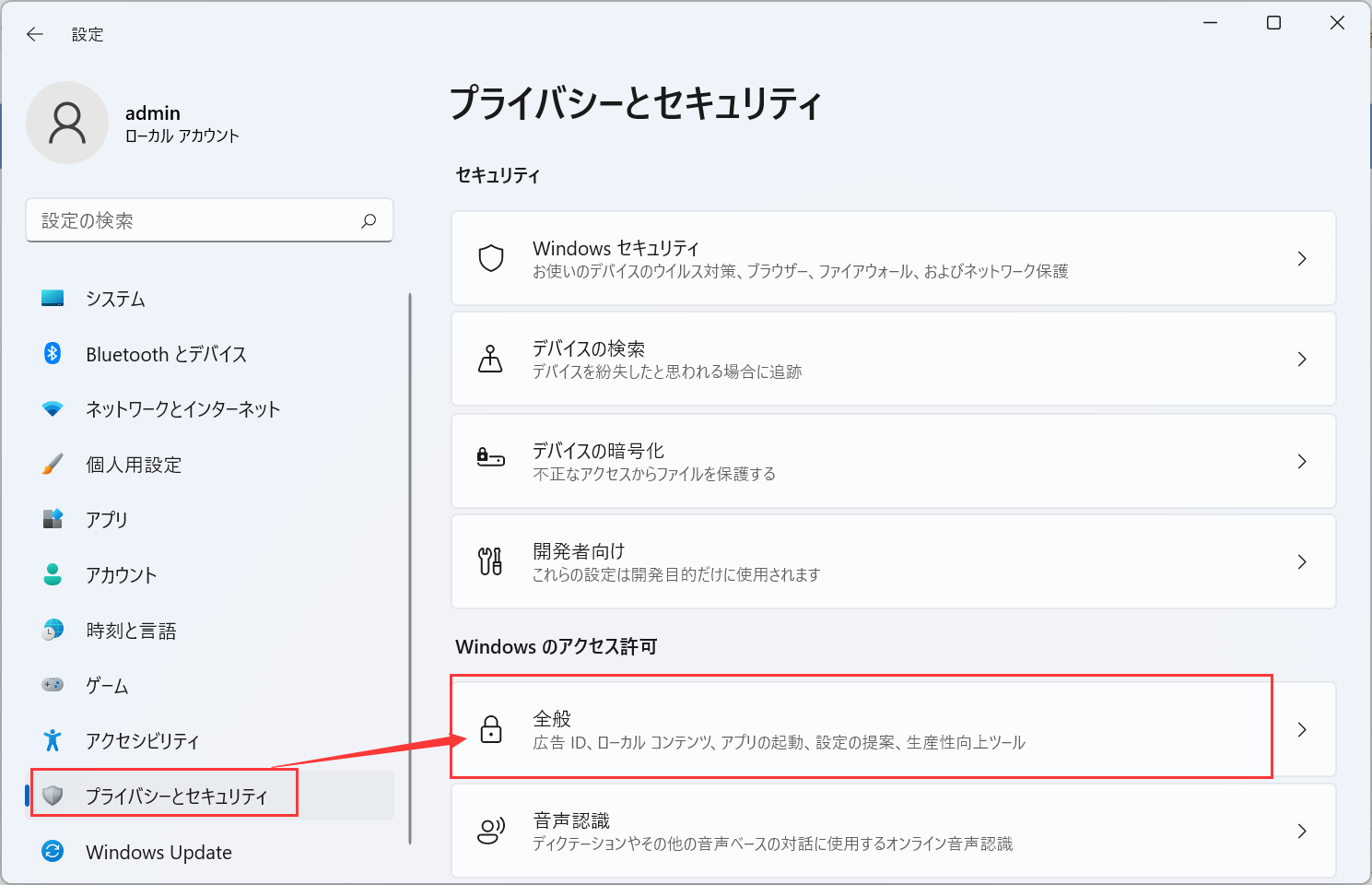Expand the 開発者向け settings chevron

tap(1302, 561)
